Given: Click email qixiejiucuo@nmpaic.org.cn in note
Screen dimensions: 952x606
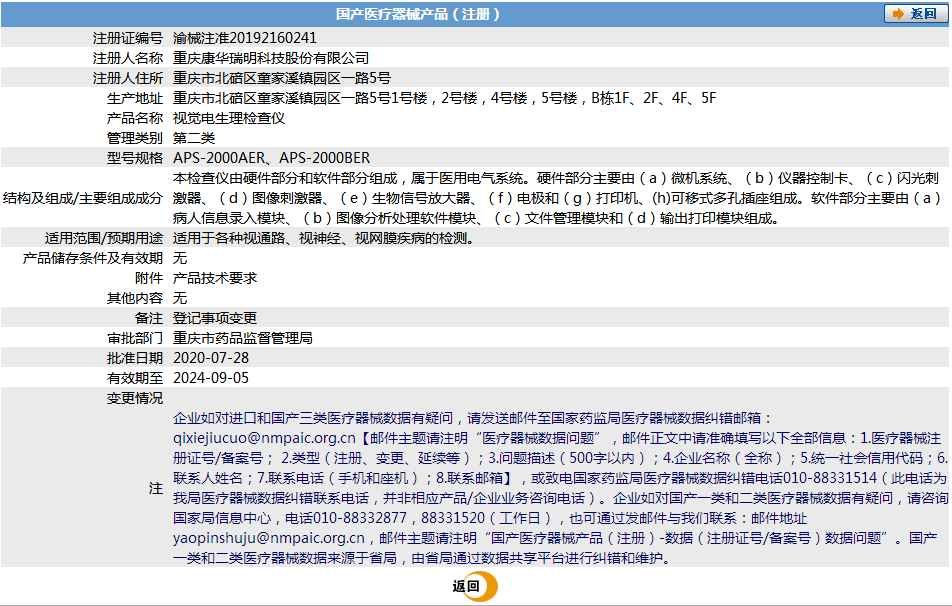Looking at the screenshot, I should pyautogui.click(x=264, y=438).
